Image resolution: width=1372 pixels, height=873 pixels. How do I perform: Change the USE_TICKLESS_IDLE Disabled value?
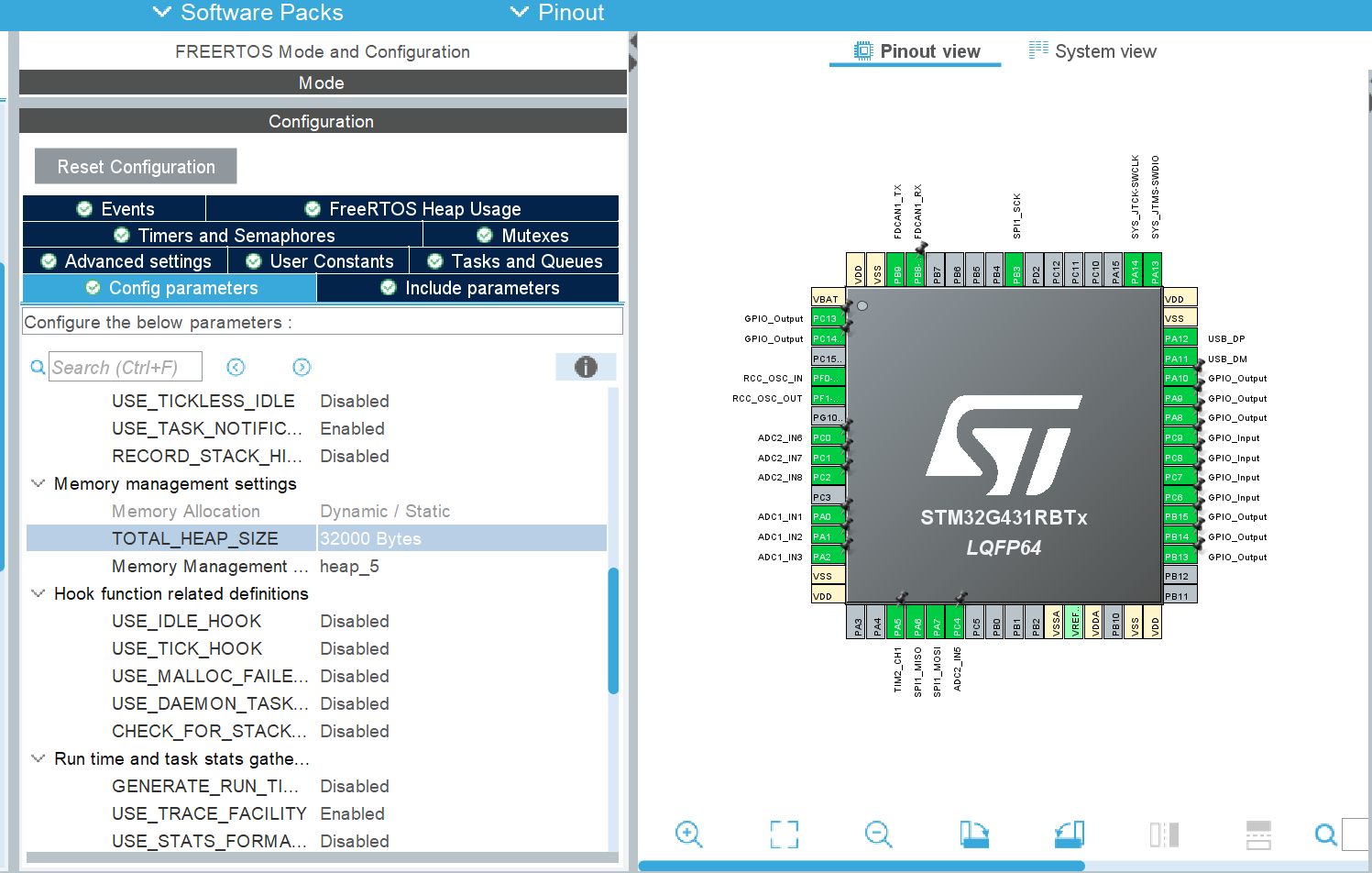pyautogui.click(x=355, y=401)
